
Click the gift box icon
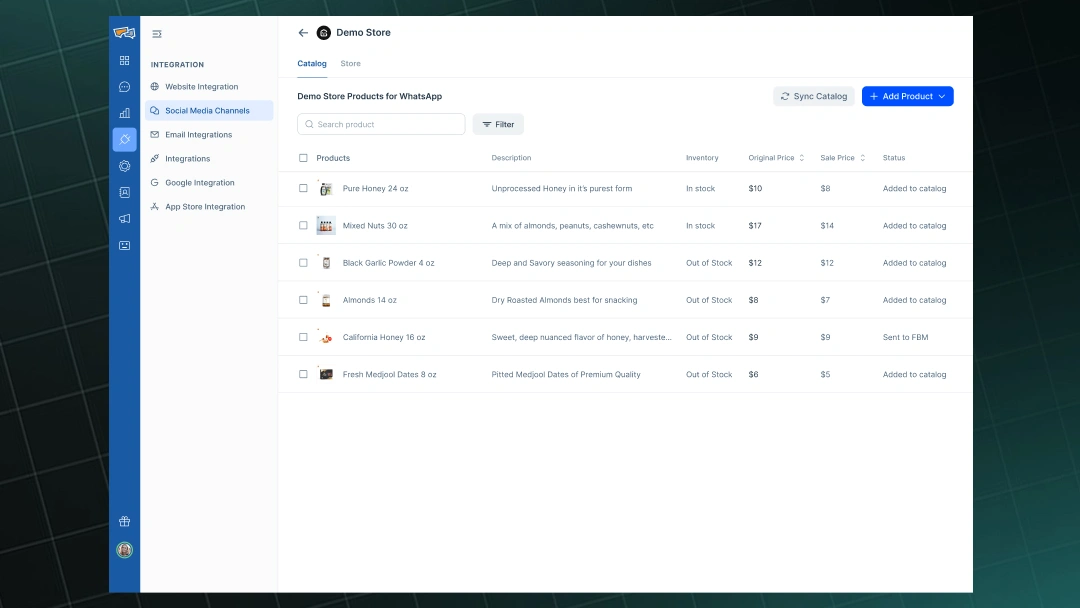(x=124, y=521)
